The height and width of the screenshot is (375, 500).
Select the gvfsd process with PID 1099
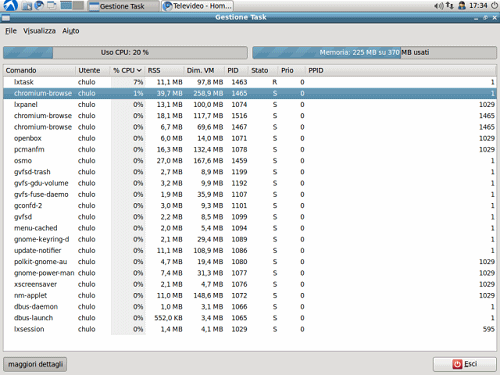tap(250, 217)
